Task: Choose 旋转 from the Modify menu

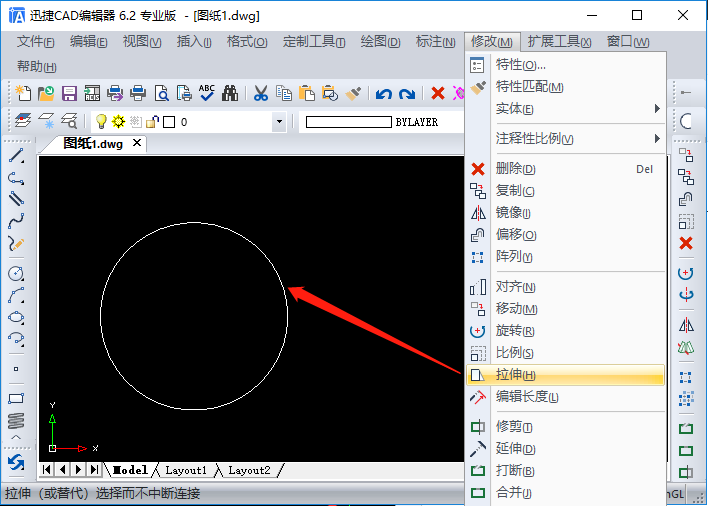Action: click(565, 331)
